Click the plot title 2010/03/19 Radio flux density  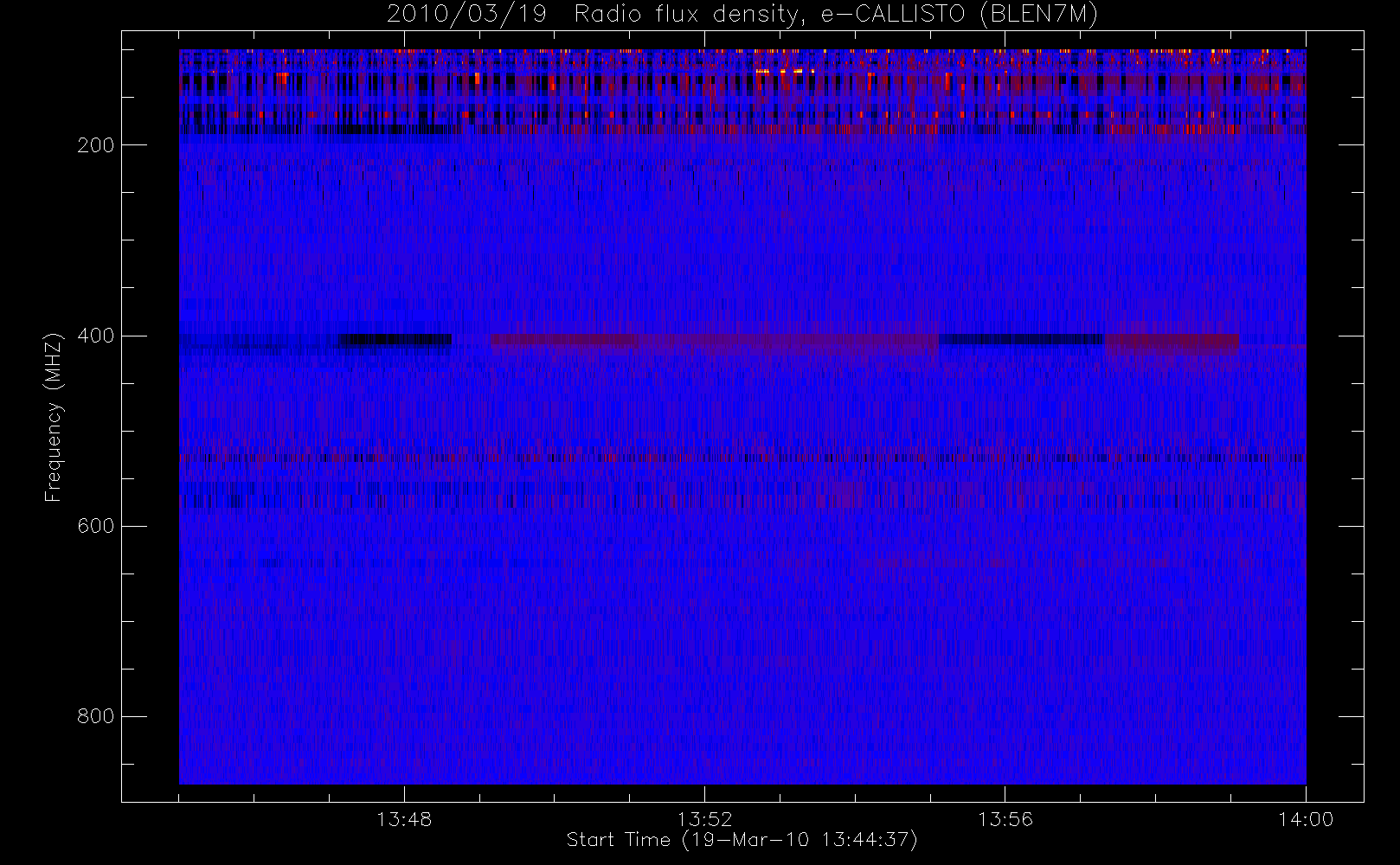(x=742, y=15)
